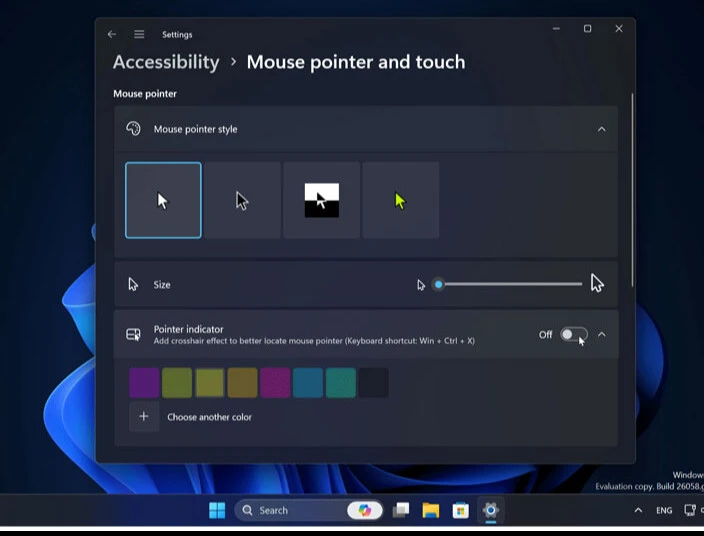Collapse the Mouse pointer style section

coord(602,129)
